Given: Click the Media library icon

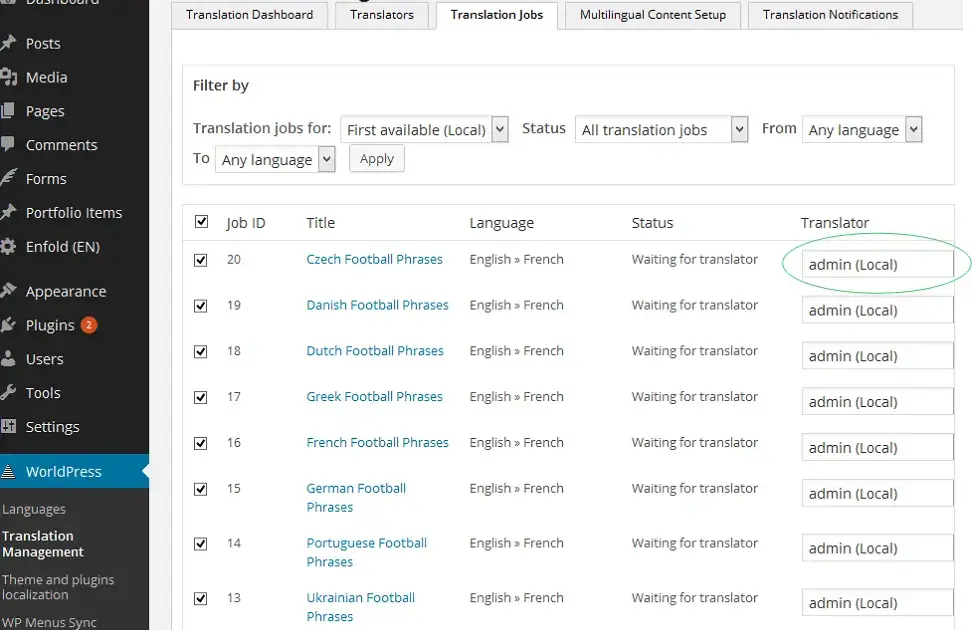Looking at the screenshot, I should point(9,78).
